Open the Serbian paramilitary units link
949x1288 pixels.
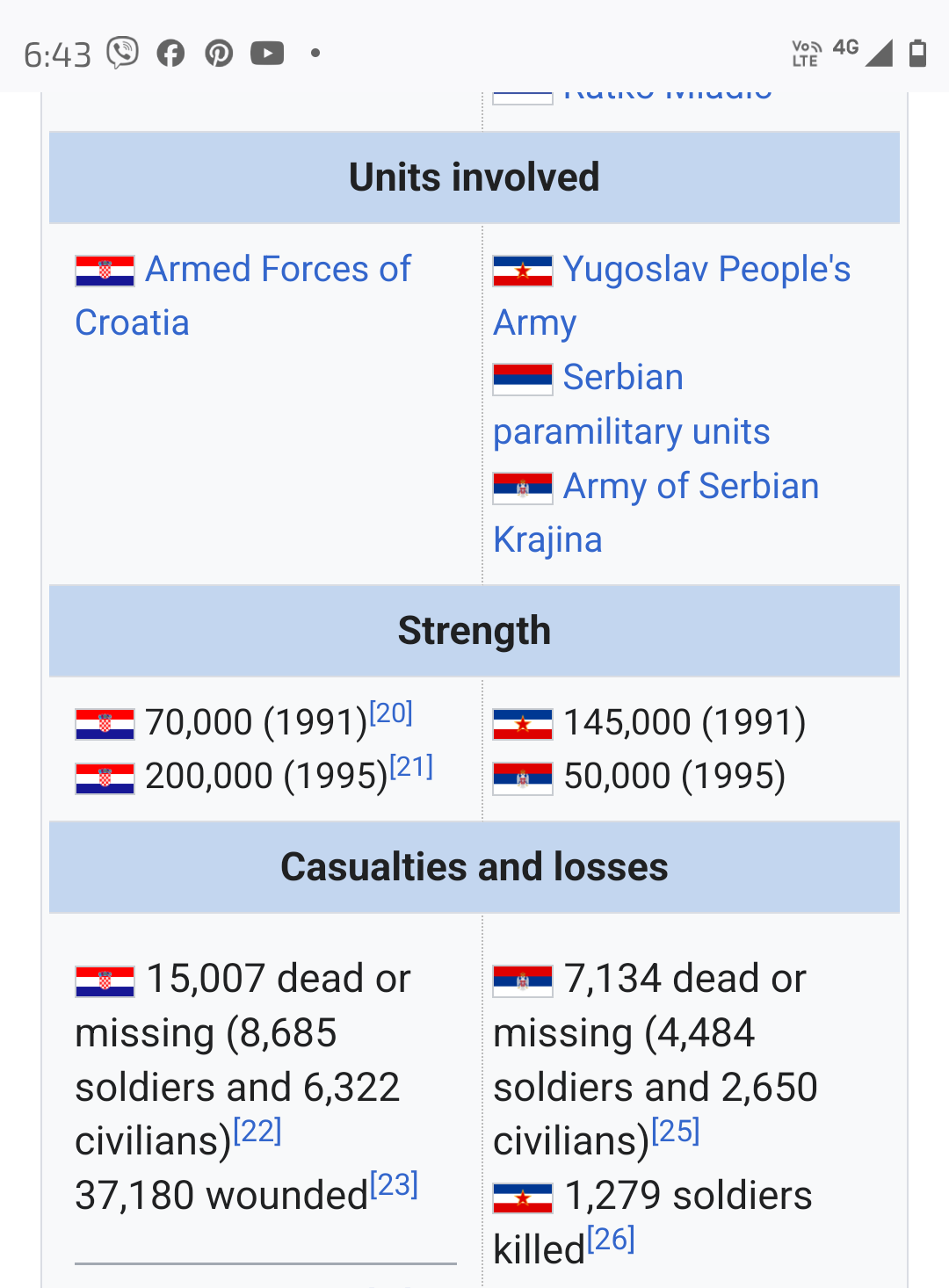[632, 404]
